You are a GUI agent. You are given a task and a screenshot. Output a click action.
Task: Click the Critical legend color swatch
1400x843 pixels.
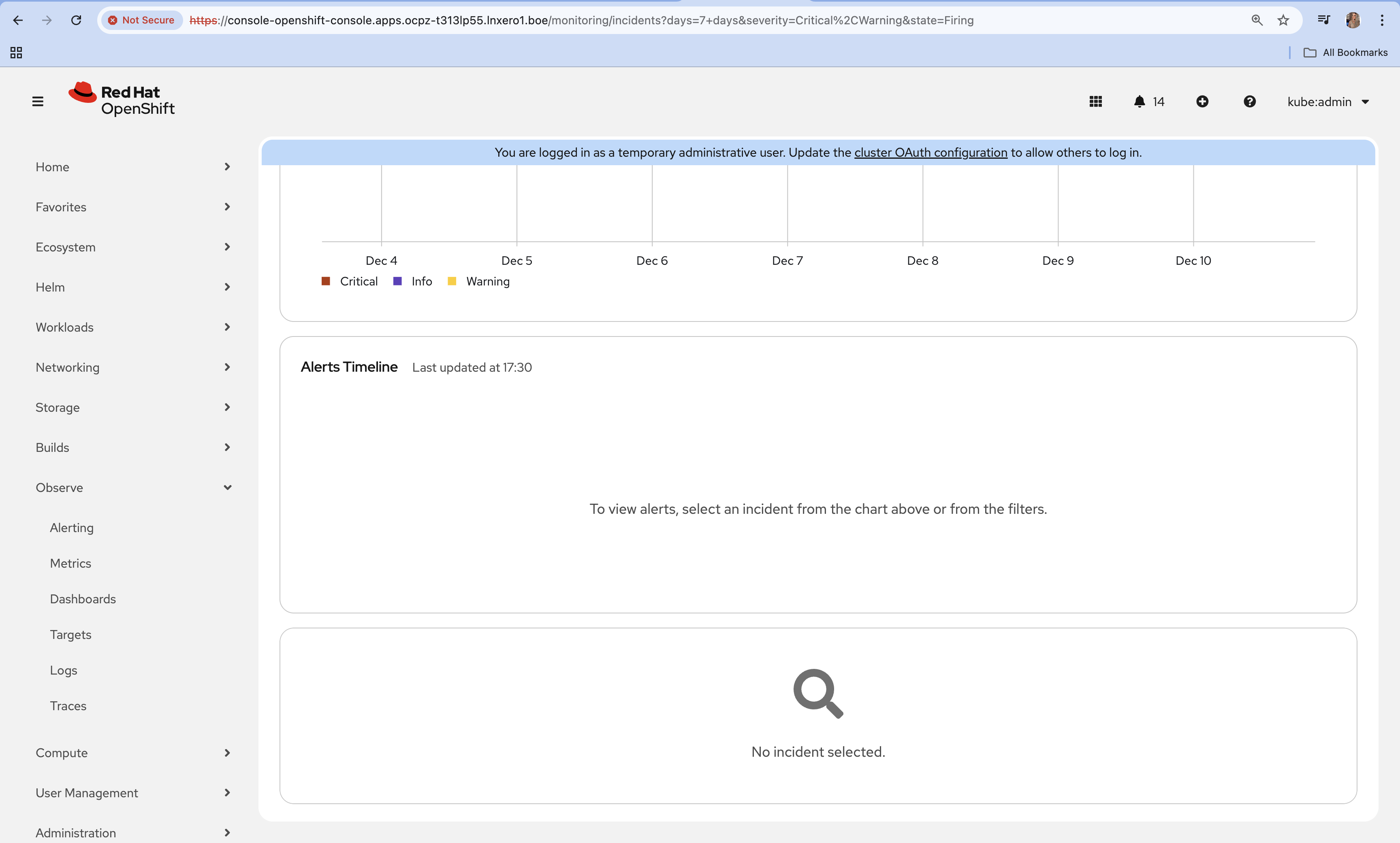click(x=326, y=281)
